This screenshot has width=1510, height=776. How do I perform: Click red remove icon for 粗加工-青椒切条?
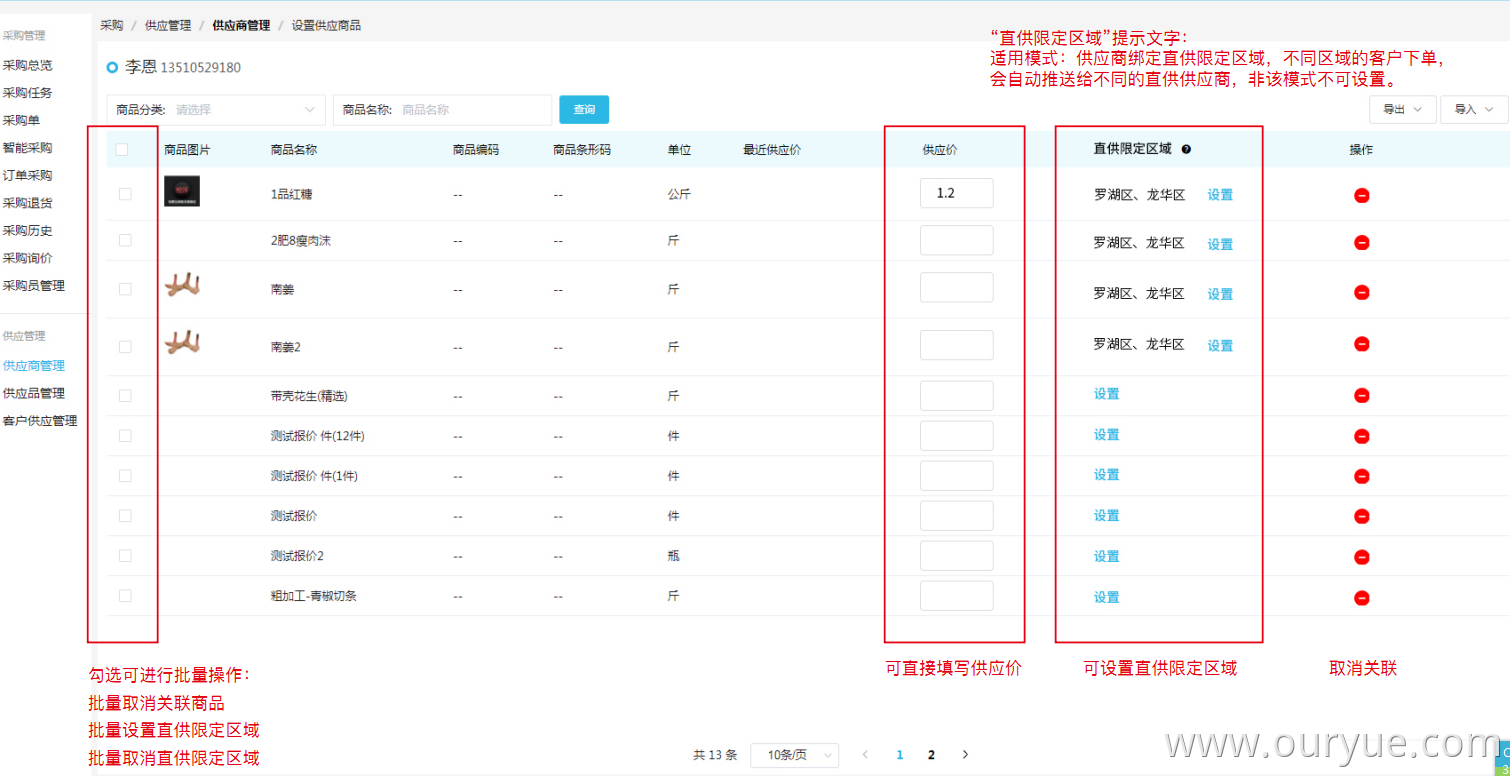pyautogui.click(x=1361, y=598)
